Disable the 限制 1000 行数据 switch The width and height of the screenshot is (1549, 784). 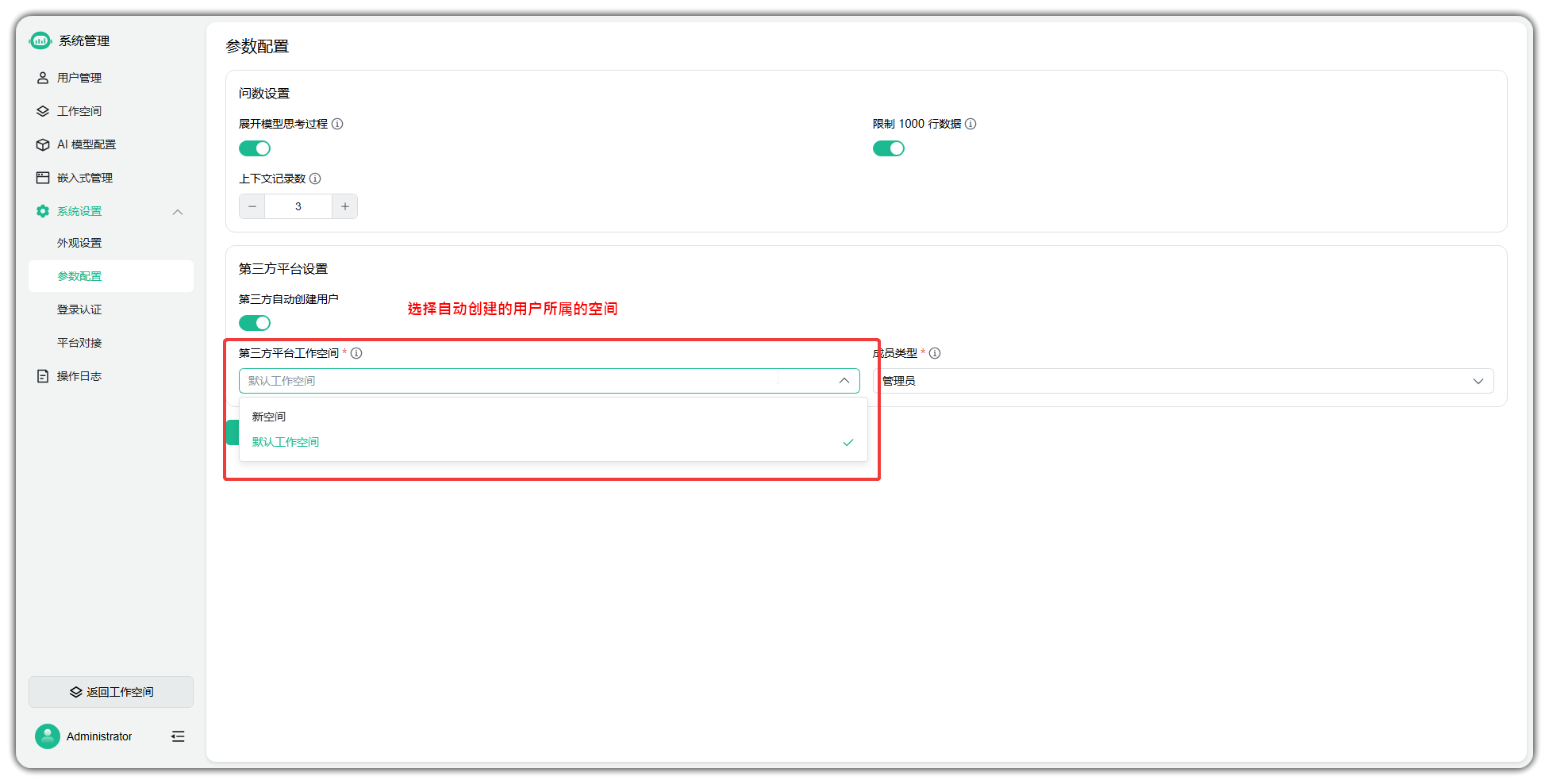(x=888, y=148)
